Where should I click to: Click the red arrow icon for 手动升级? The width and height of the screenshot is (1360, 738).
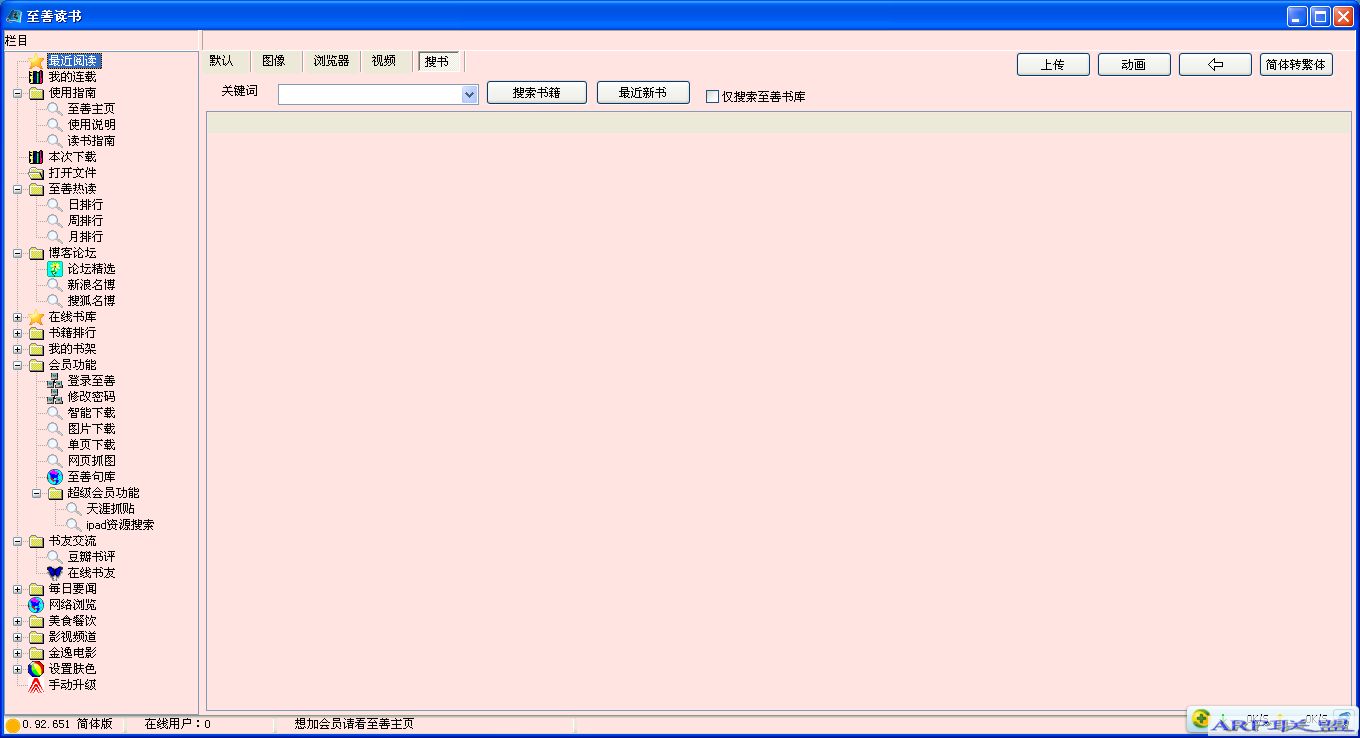pyautogui.click(x=36, y=685)
